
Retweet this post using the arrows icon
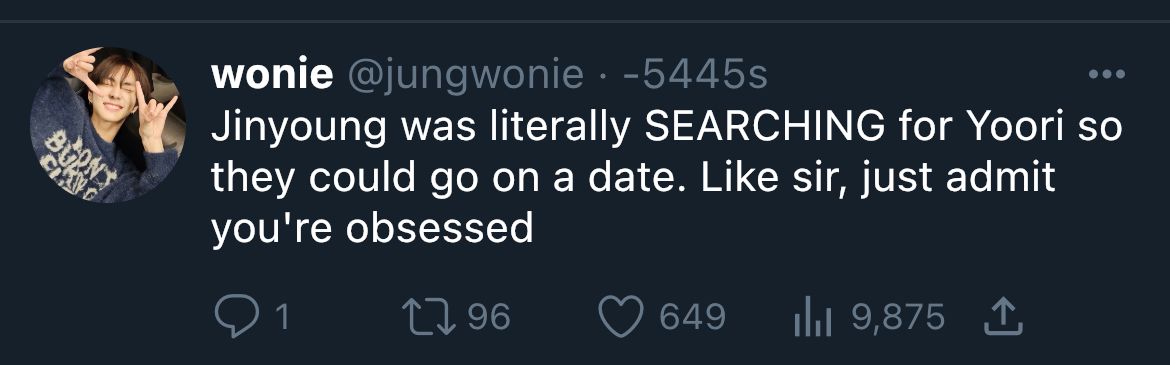(428, 316)
